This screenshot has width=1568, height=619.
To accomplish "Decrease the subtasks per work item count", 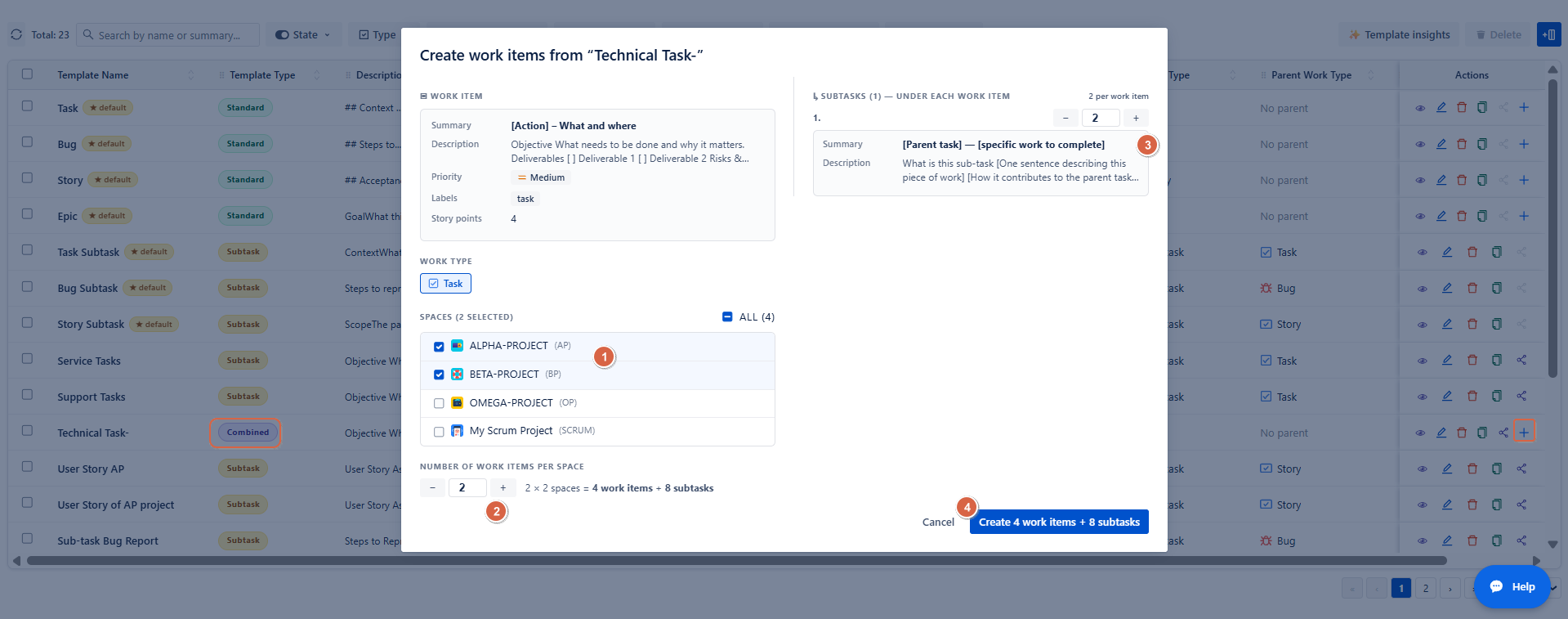I will 1065,118.
